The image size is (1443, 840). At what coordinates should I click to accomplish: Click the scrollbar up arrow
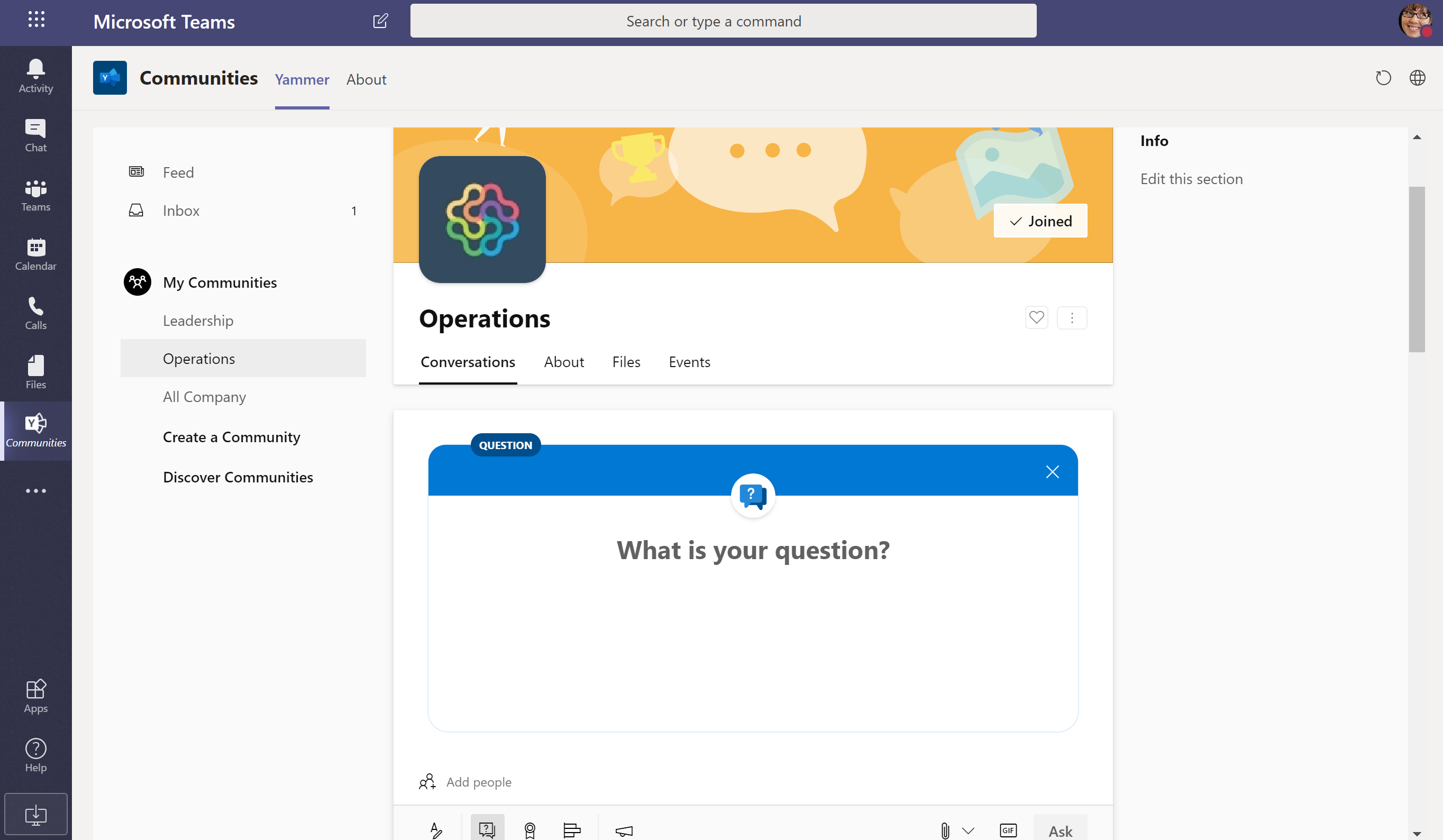(1417, 138)
